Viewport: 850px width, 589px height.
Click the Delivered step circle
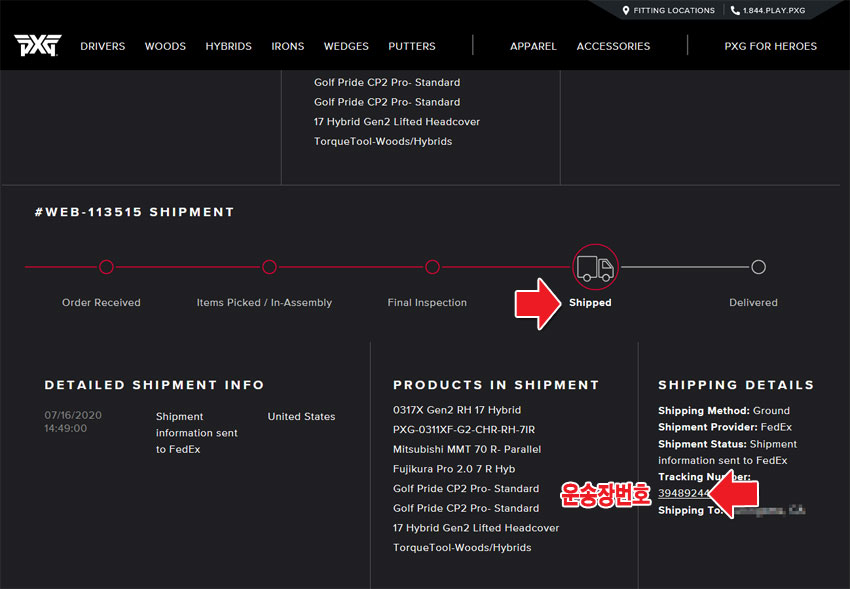(758, 267)
